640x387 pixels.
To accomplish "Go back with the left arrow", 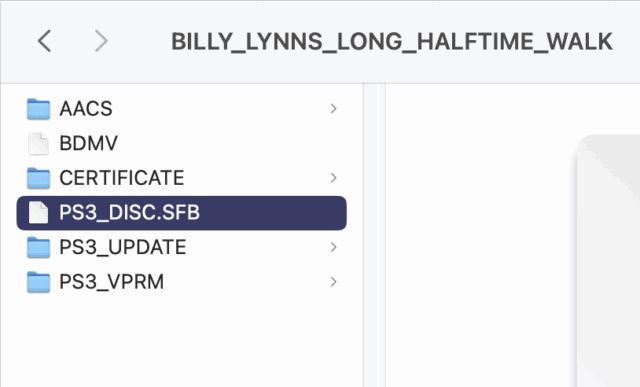I will (x=44, y=41).
